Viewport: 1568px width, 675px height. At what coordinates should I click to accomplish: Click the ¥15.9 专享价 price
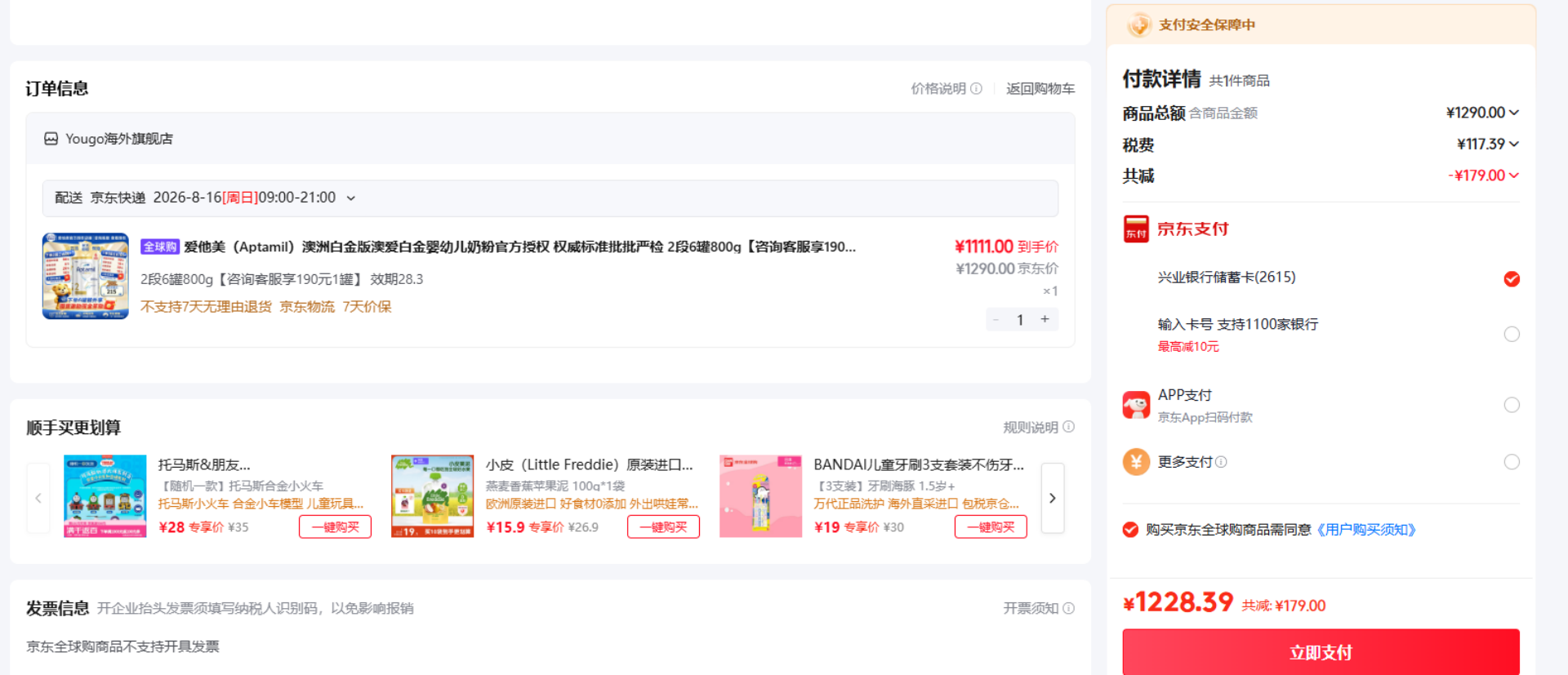point(525,527)
